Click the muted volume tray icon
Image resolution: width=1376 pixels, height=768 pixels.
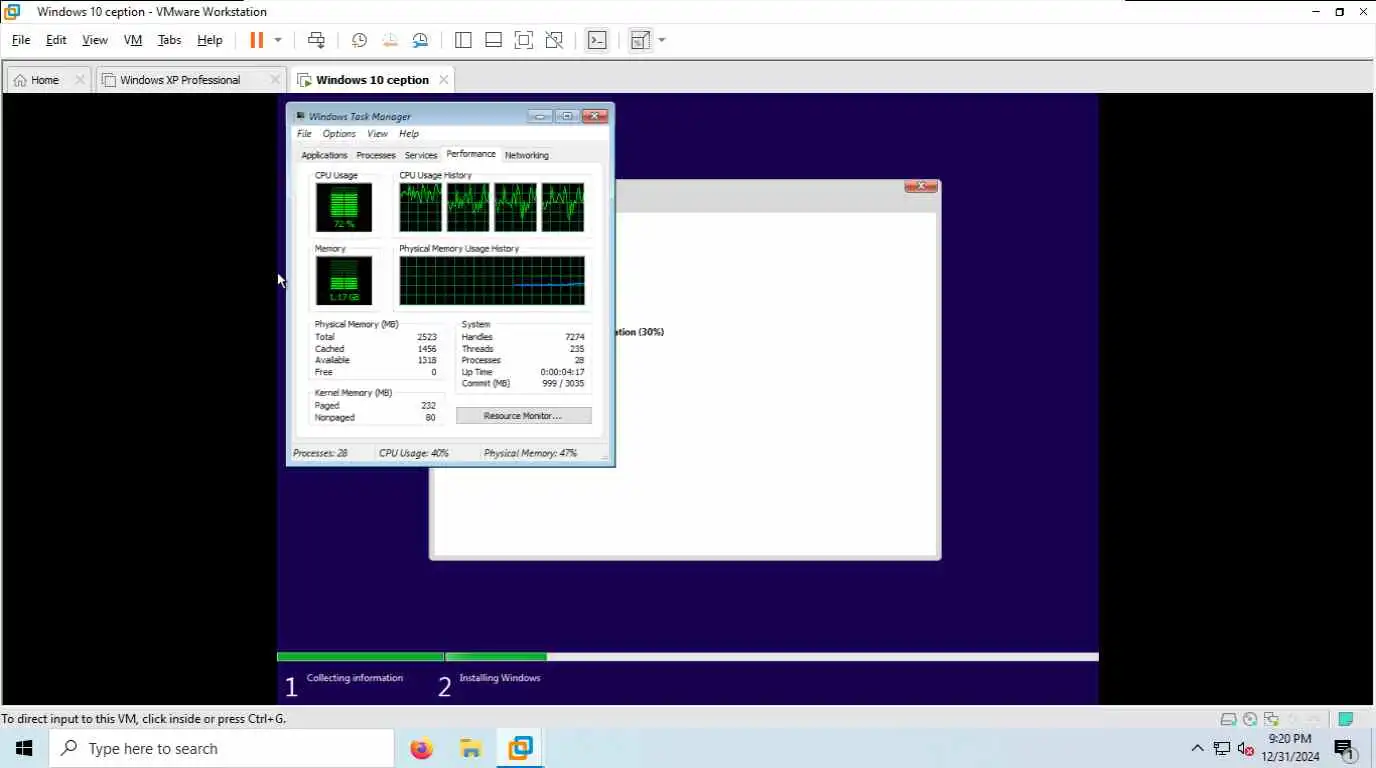pos(1245,748)
